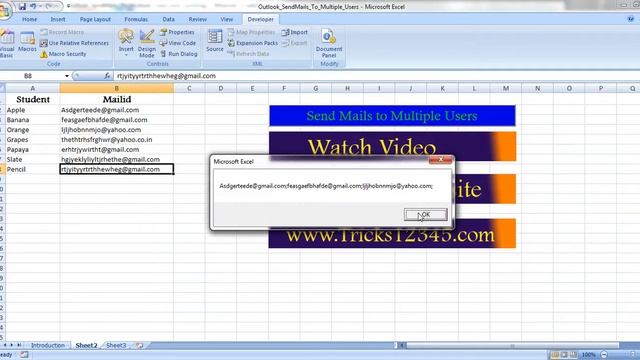640x360 pixels.
Task: Open the Insert controls dropdown
Action: 126,42
